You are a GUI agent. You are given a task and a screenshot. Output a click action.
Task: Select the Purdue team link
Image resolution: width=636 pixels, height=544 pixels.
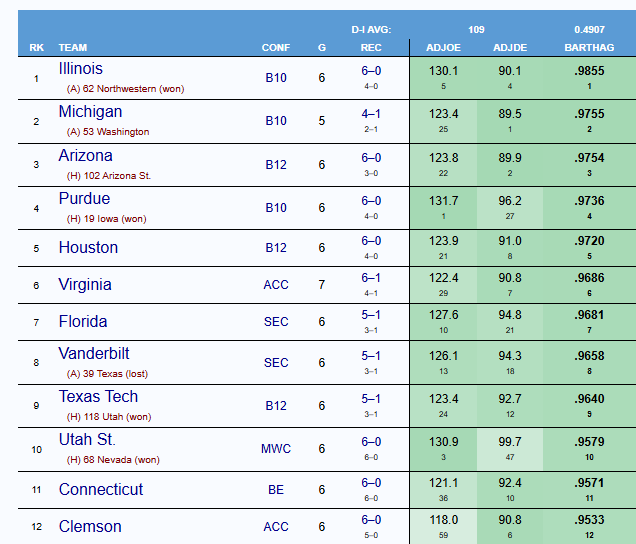pyautogui.click(x=84, y=199)
